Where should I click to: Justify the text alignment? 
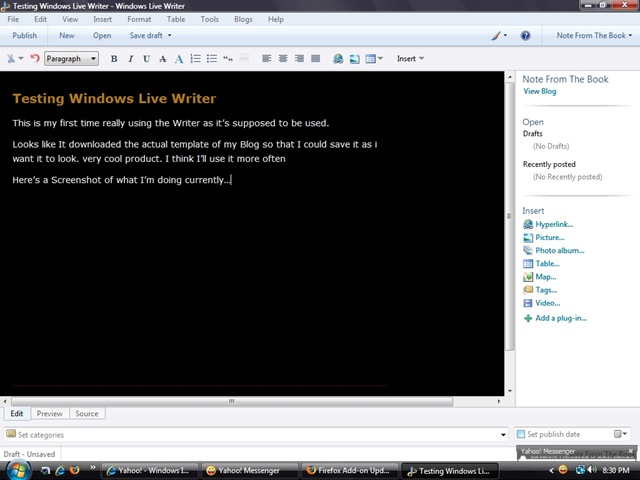point(316,58)
